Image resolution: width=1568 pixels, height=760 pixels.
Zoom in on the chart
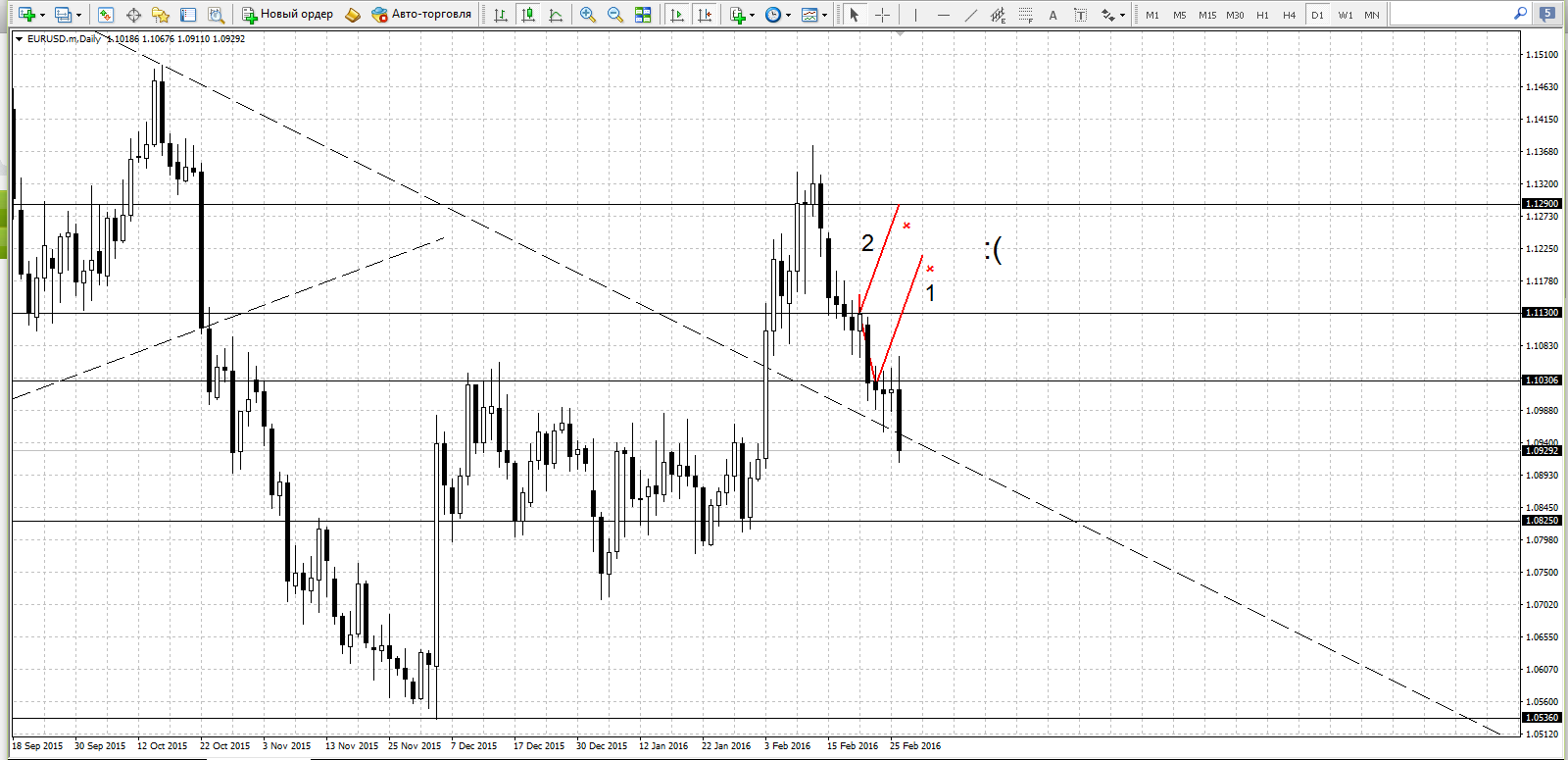click(588, 15)
